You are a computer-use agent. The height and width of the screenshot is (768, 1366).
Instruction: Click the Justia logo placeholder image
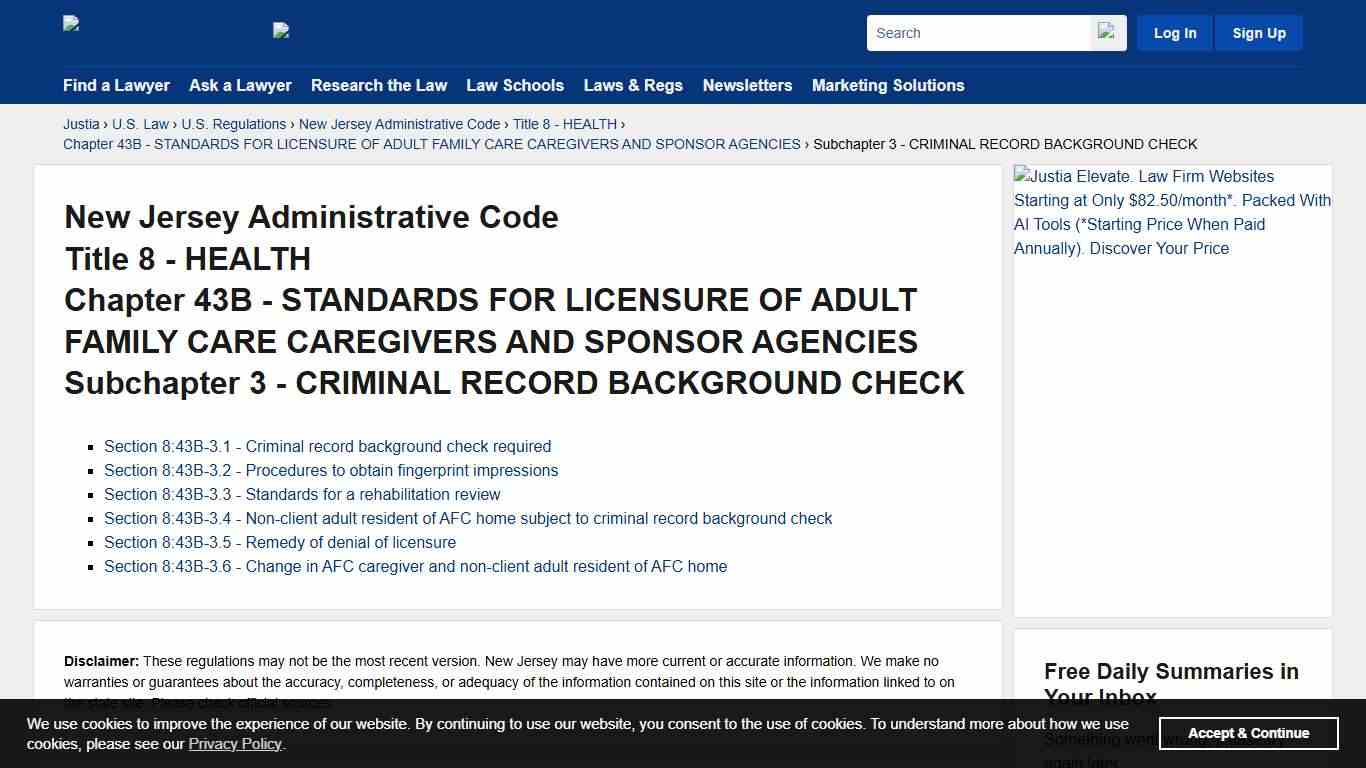click(x=70, y=24)
